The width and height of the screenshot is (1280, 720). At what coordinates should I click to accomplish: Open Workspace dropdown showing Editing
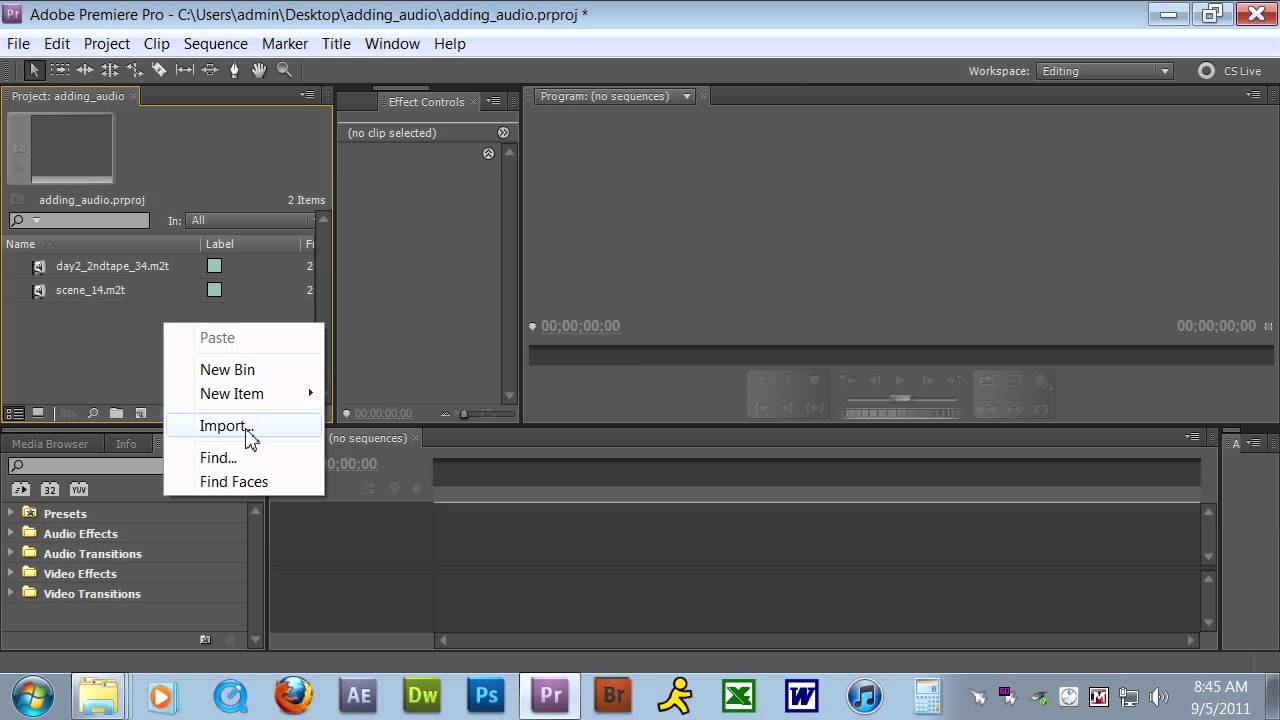click(x=1104, y=71)
